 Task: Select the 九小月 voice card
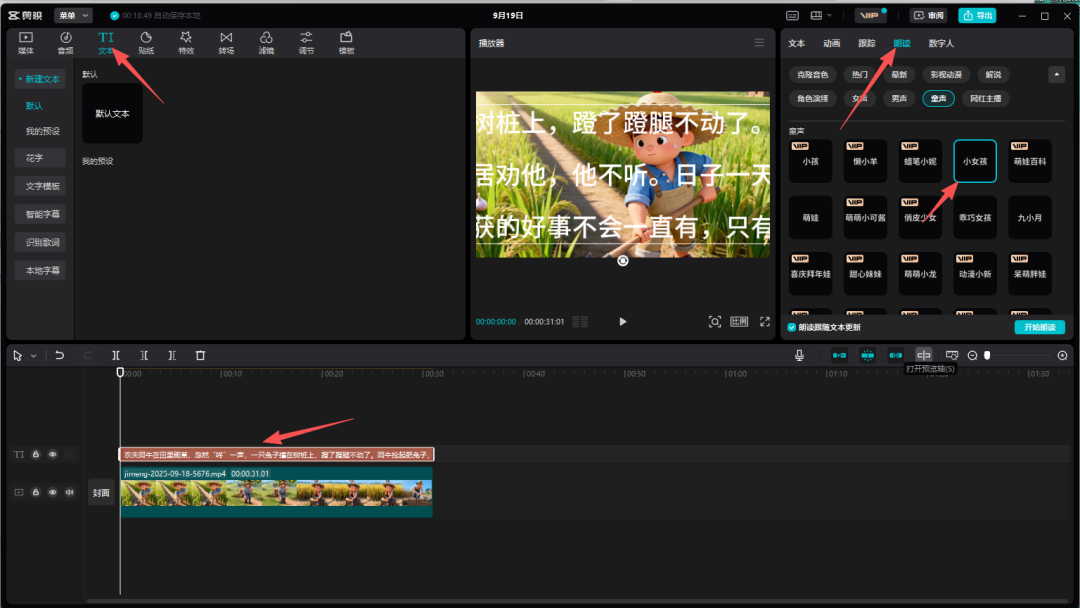(x=1030, y=218)
